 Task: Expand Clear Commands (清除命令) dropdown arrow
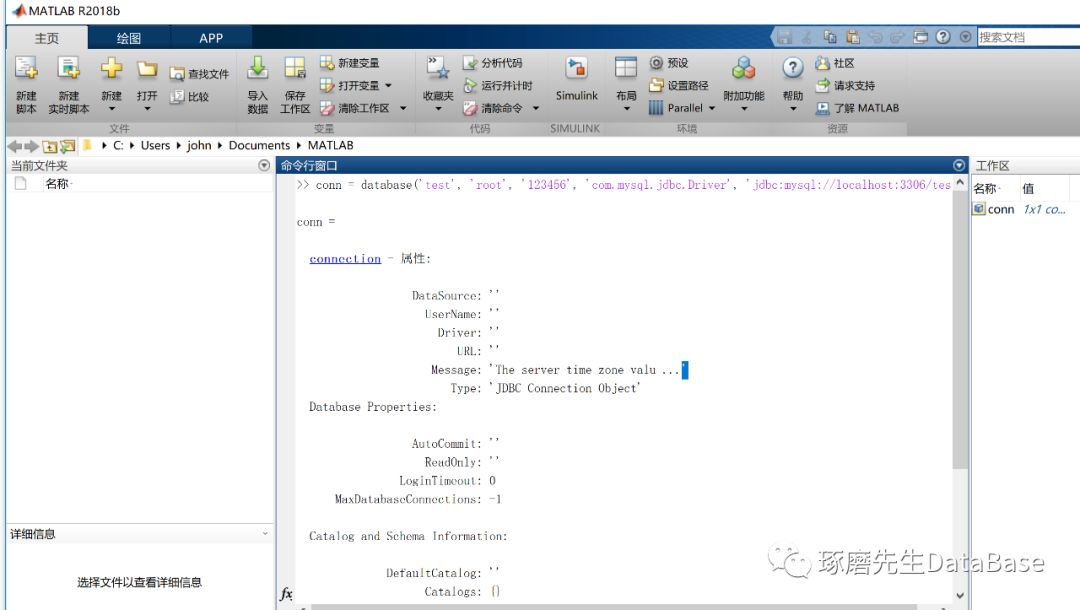pos(536,108)
